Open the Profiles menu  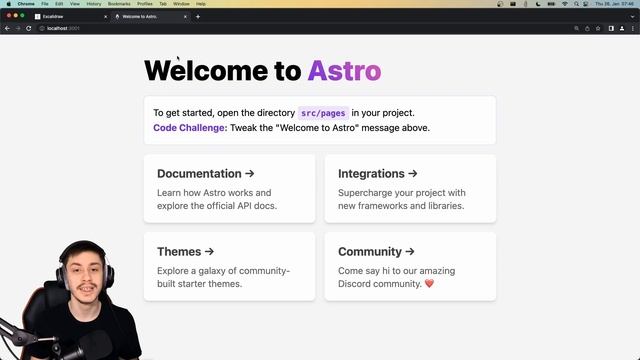[x=145, y=4]
